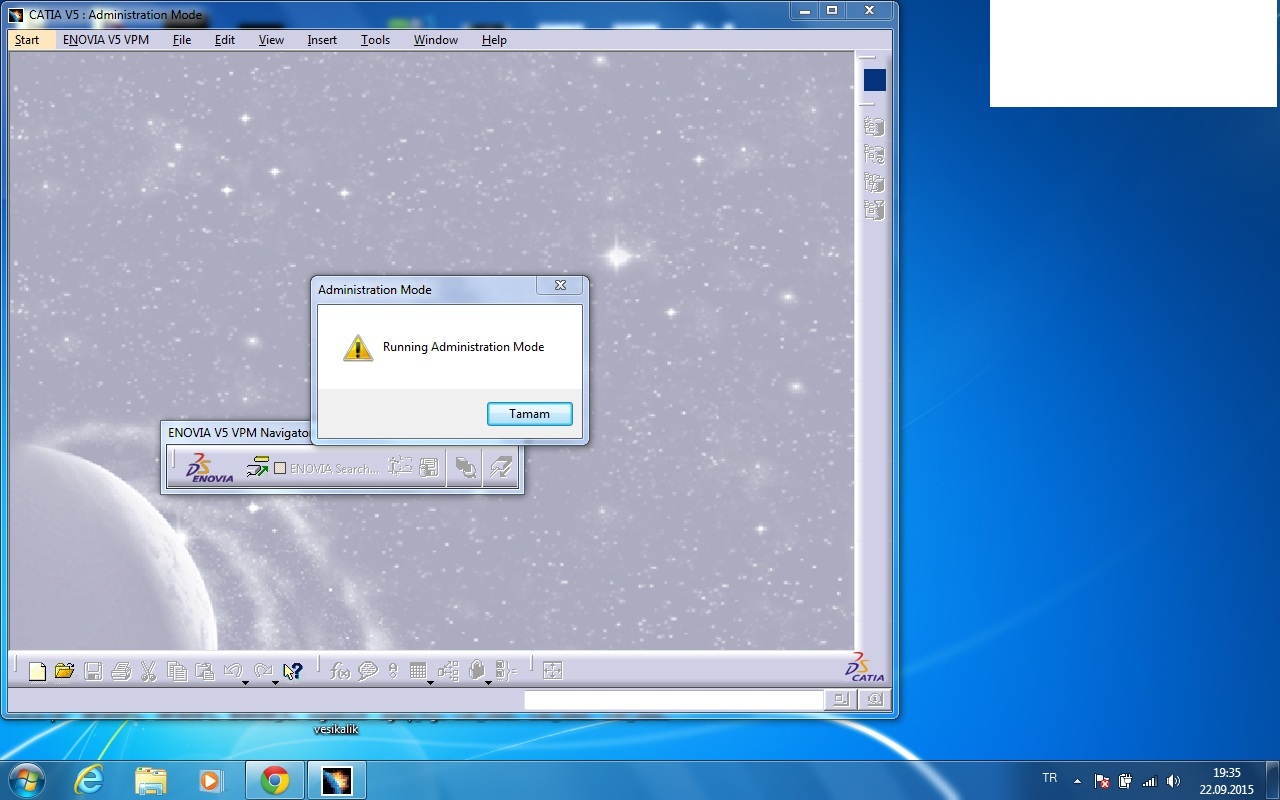Screen dimensions: 1280x800
Task: Toggle the Paste clipboard tool
Action: [x=204, y=670]
